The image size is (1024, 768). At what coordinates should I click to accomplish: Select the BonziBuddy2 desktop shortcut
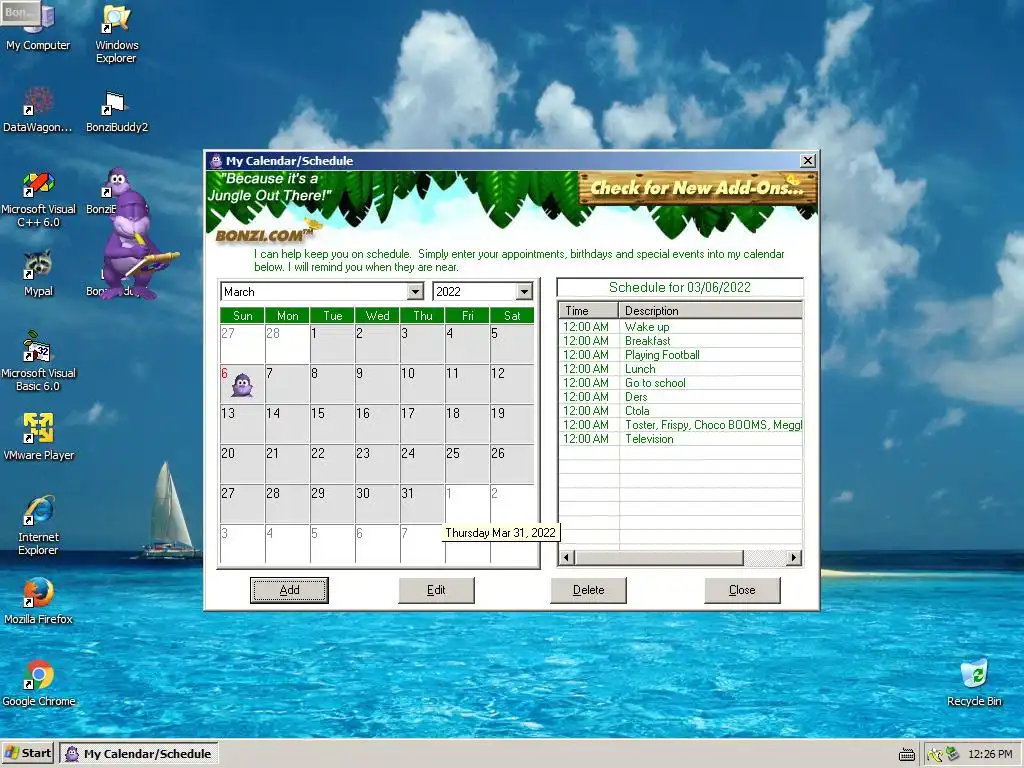pyautogui.click(x=116, y=109)
